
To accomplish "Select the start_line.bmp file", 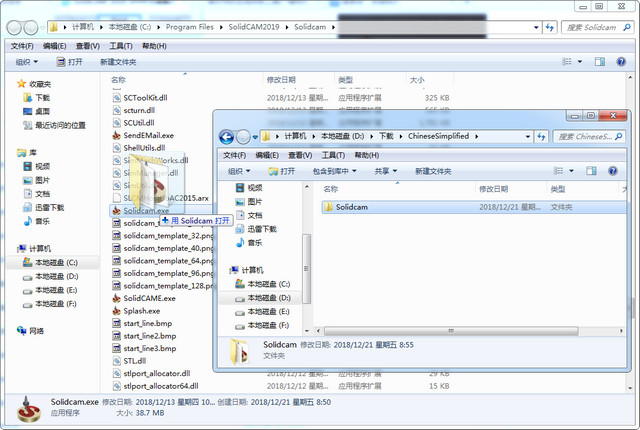I will (x=142, y=324).
